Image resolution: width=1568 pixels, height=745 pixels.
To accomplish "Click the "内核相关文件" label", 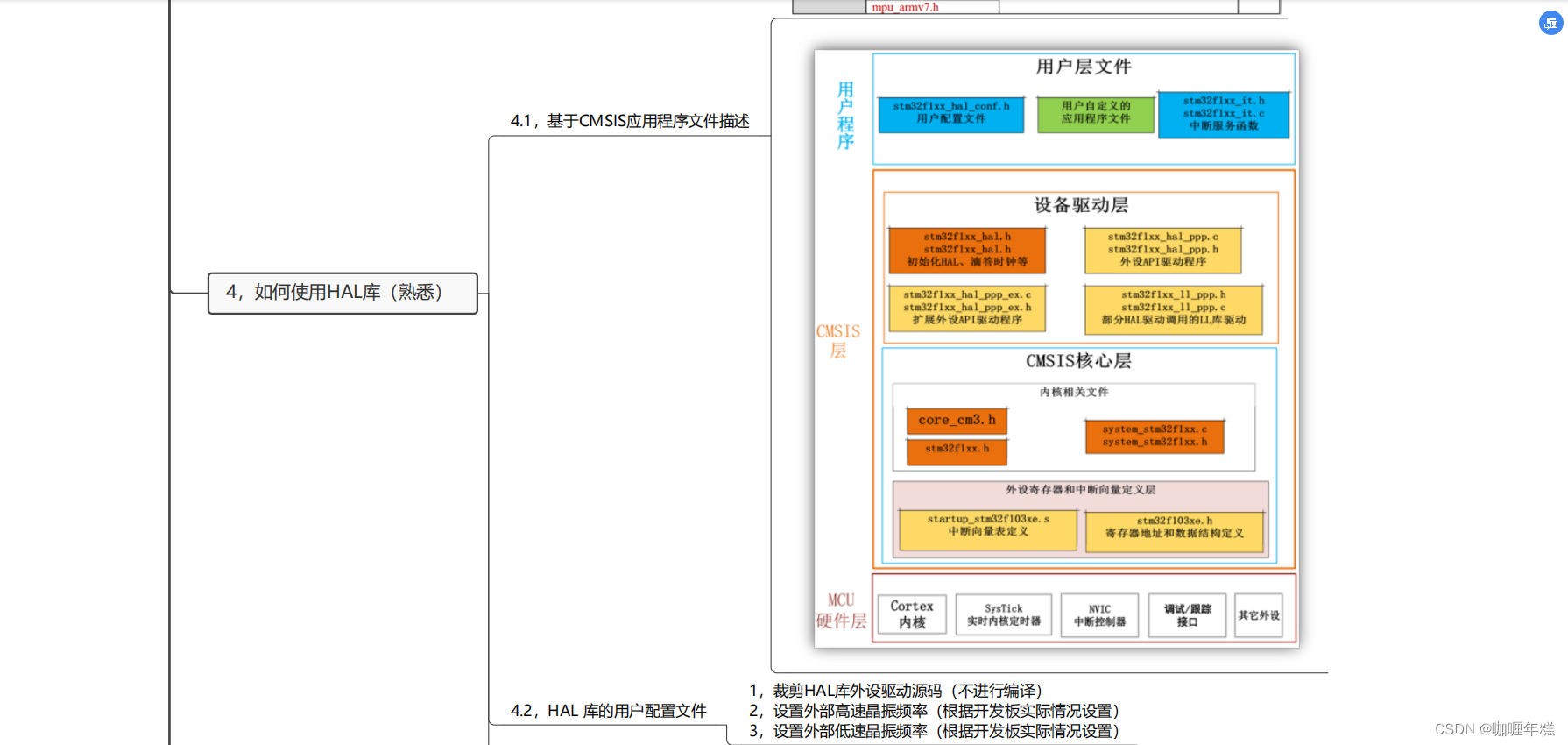I will click(1074, 392).
